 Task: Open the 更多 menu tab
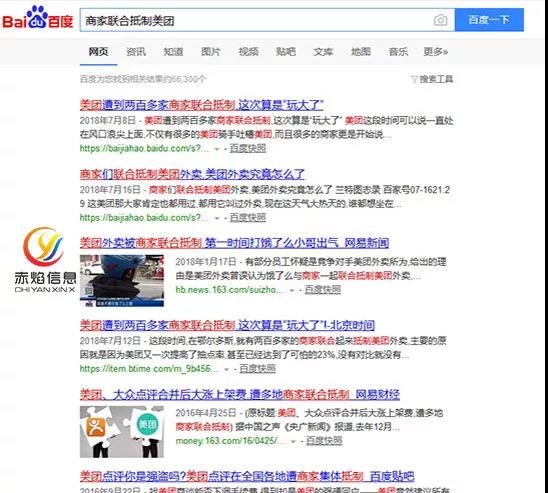point(435,52)
